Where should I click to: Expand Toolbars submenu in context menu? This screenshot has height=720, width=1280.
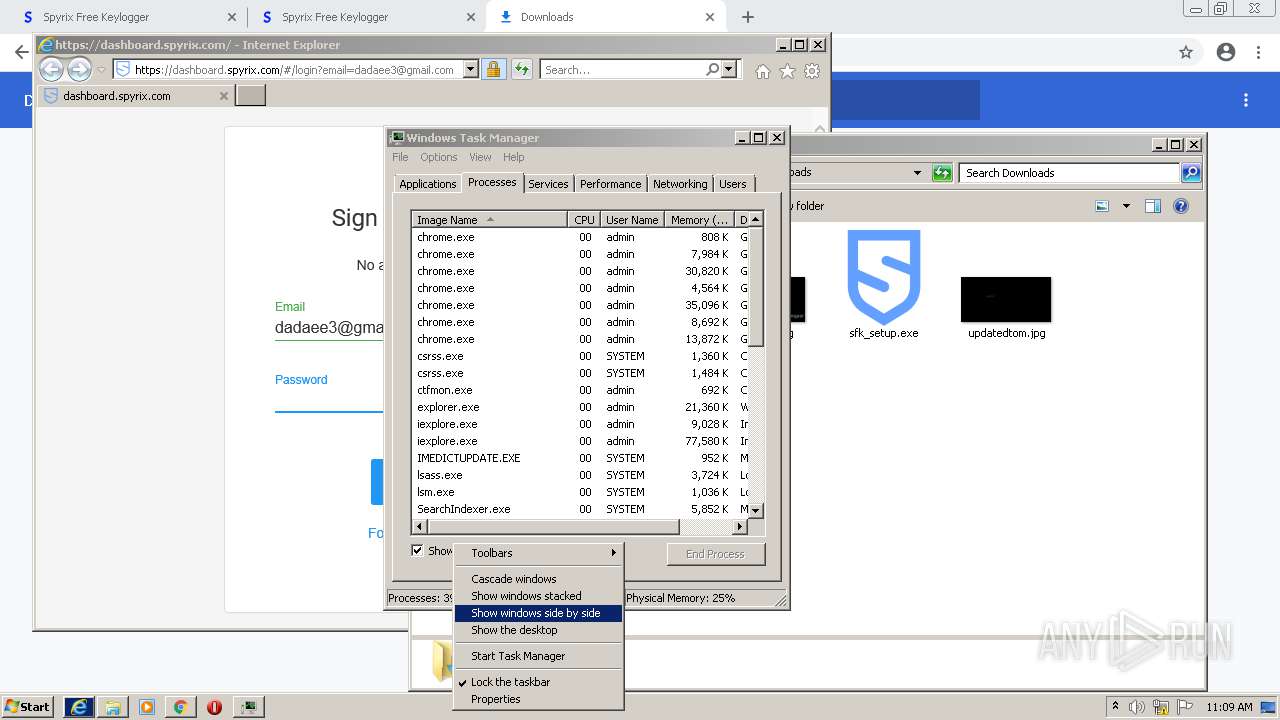click(x=538, y=553)
